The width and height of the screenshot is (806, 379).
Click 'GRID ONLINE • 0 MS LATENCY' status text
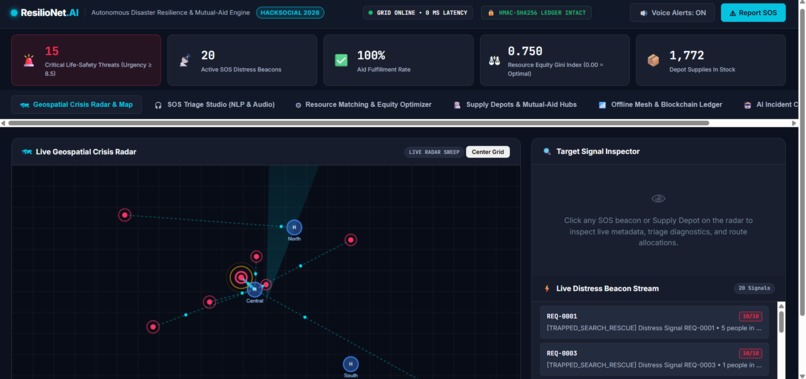[x=422, y=13]
